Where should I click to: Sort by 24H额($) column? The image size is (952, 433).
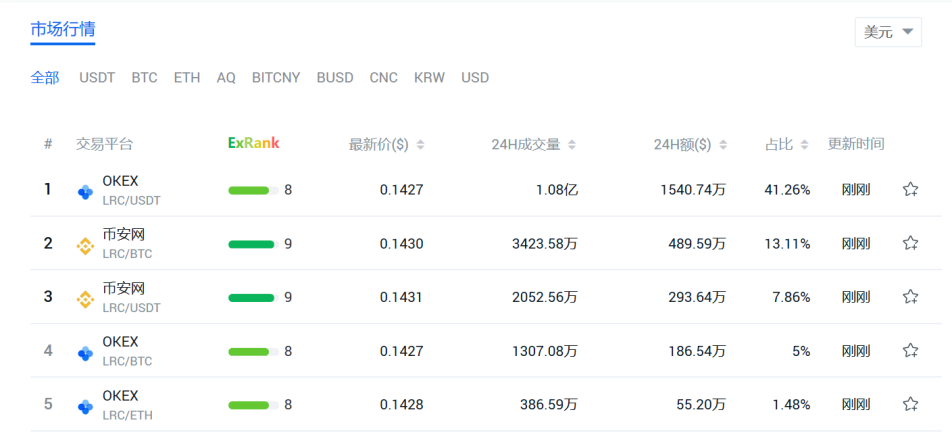coord(722,145)
